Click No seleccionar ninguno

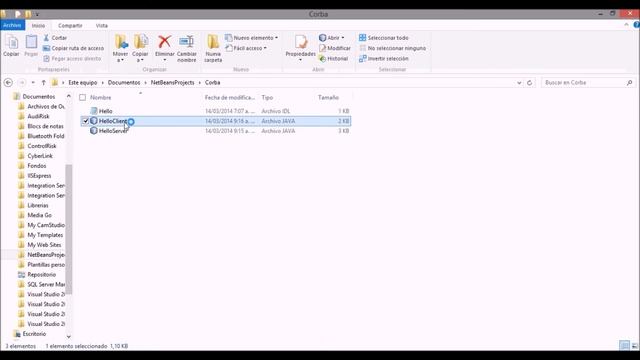393,48
